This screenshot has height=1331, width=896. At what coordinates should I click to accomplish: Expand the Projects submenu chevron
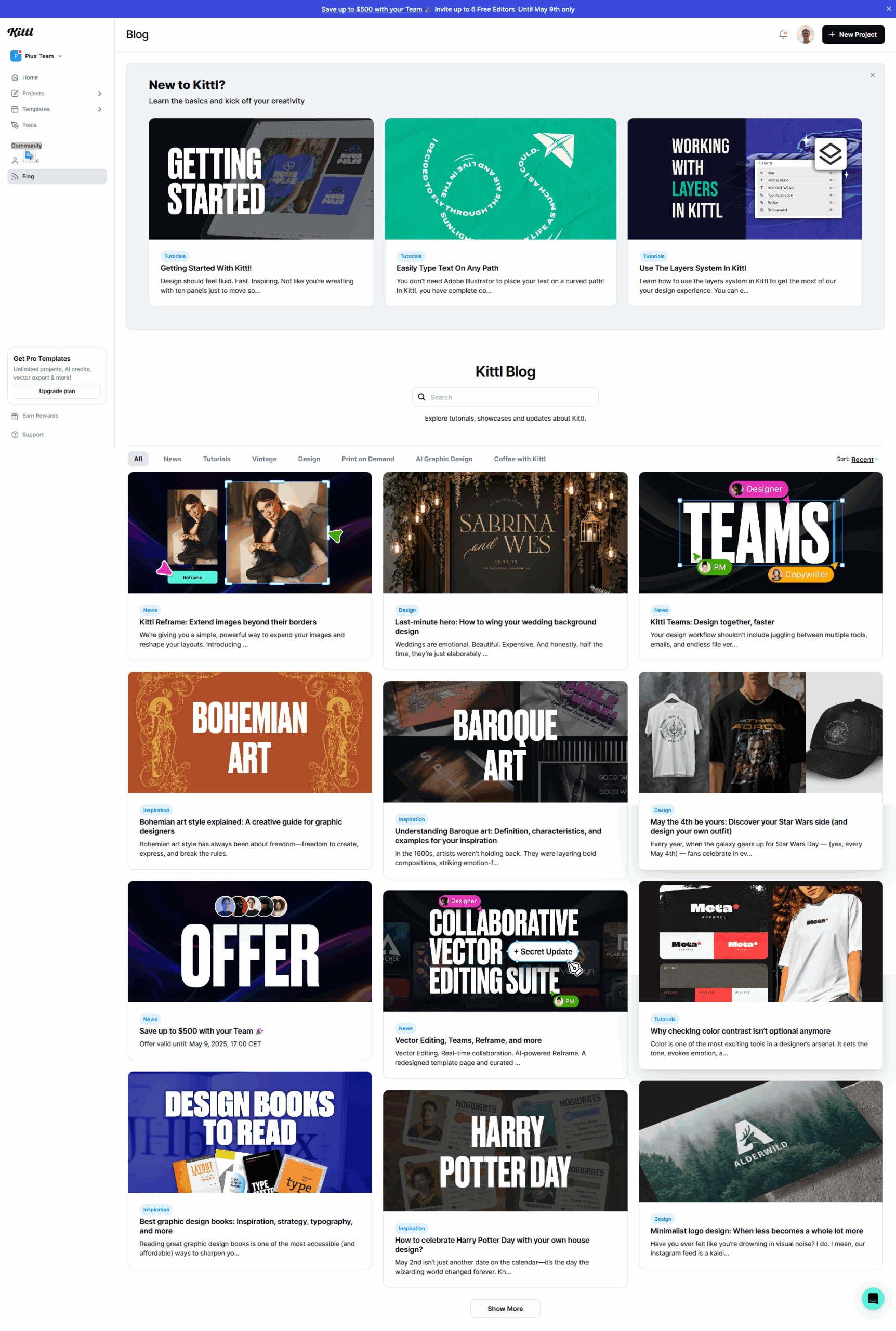coord(99,94)
